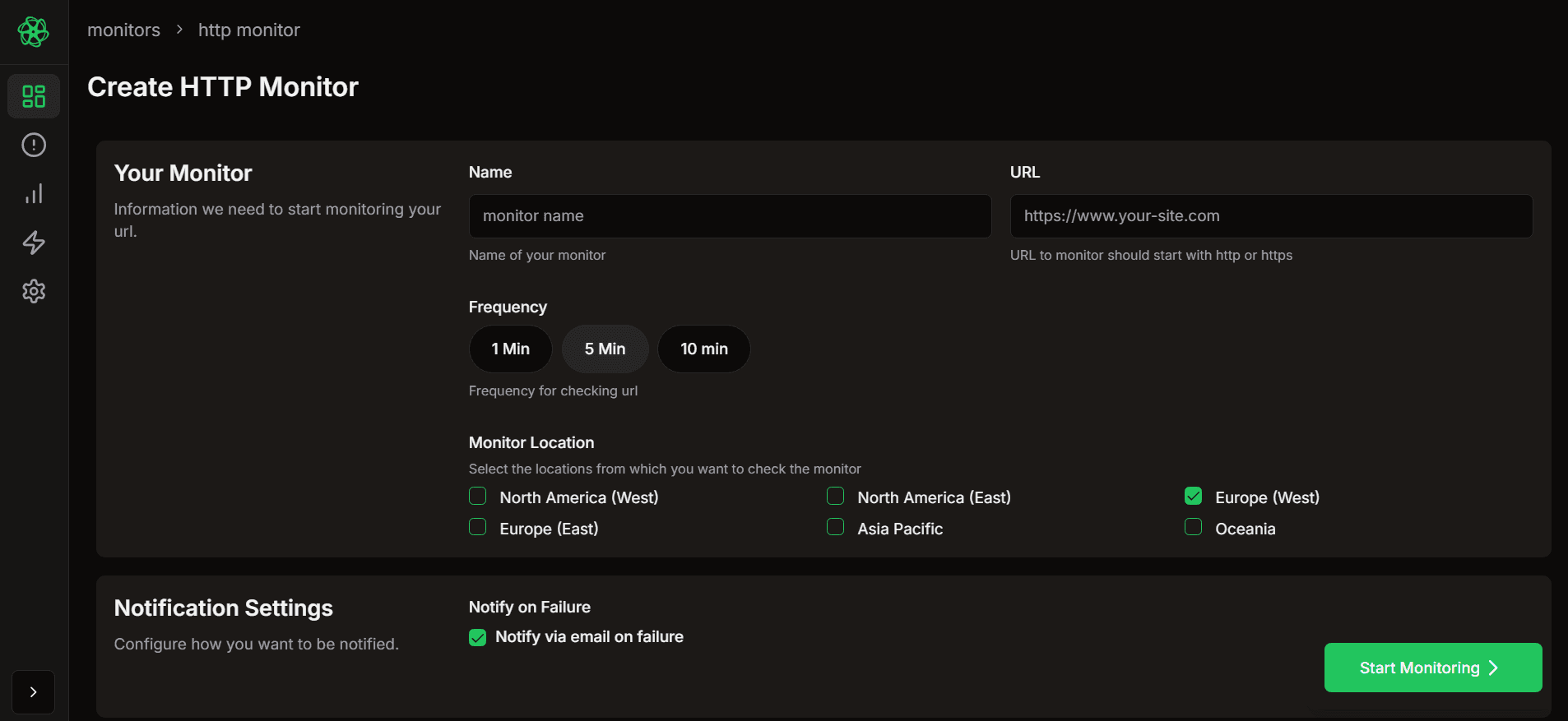Expand the sidebar with the arrow button
Viewport: 1568px width, 721px height.
(x=33, y=692)
